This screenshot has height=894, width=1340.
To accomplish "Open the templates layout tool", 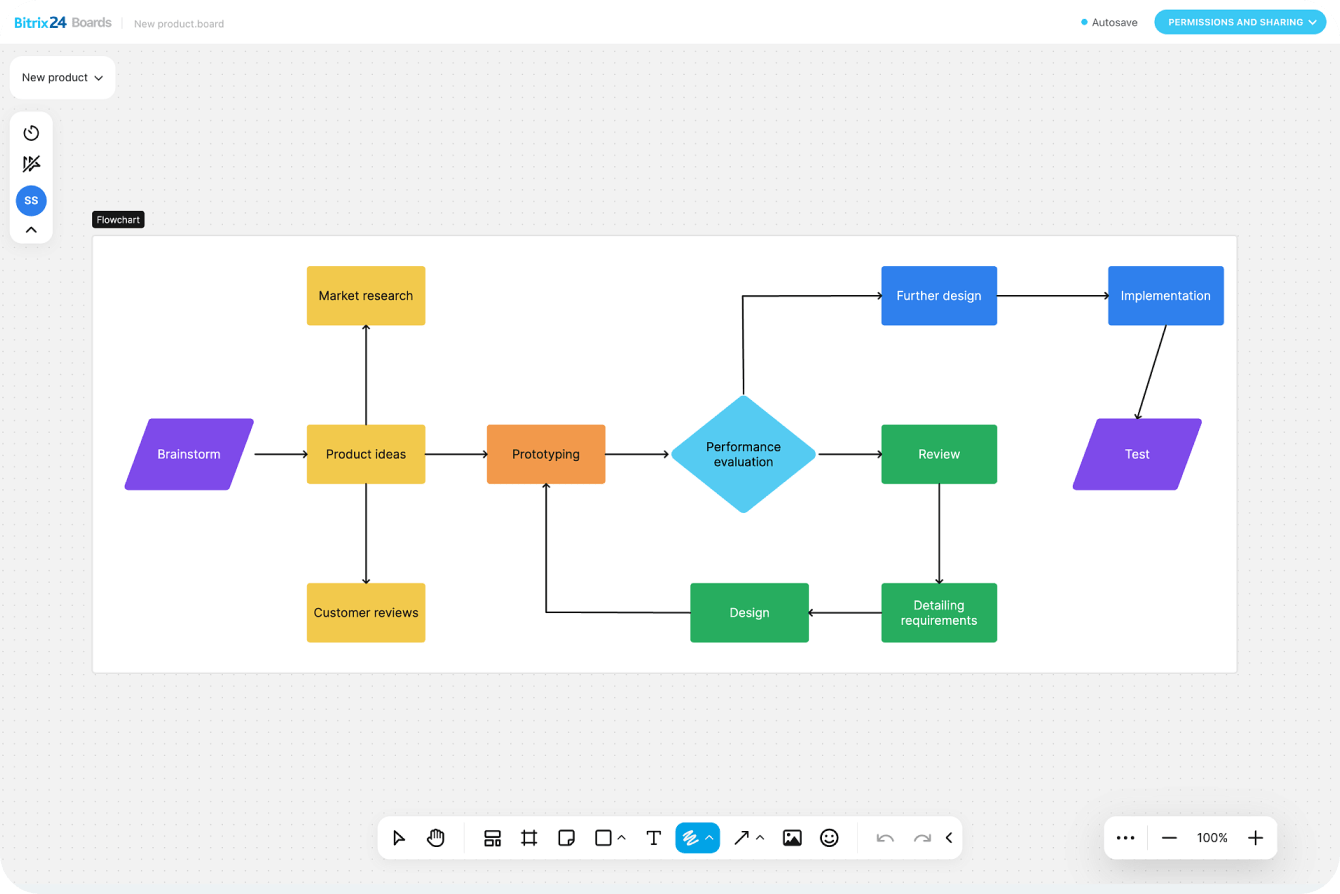I will 492,838.
